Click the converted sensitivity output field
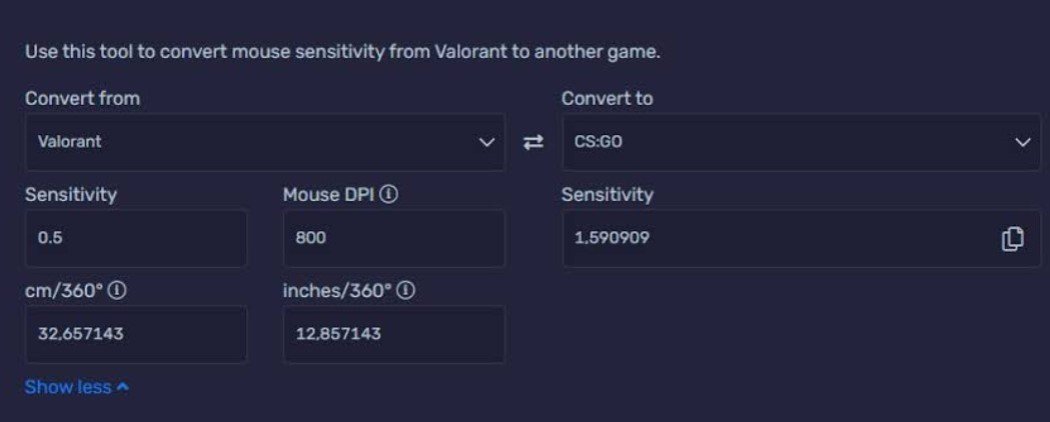 pos(802,238)
